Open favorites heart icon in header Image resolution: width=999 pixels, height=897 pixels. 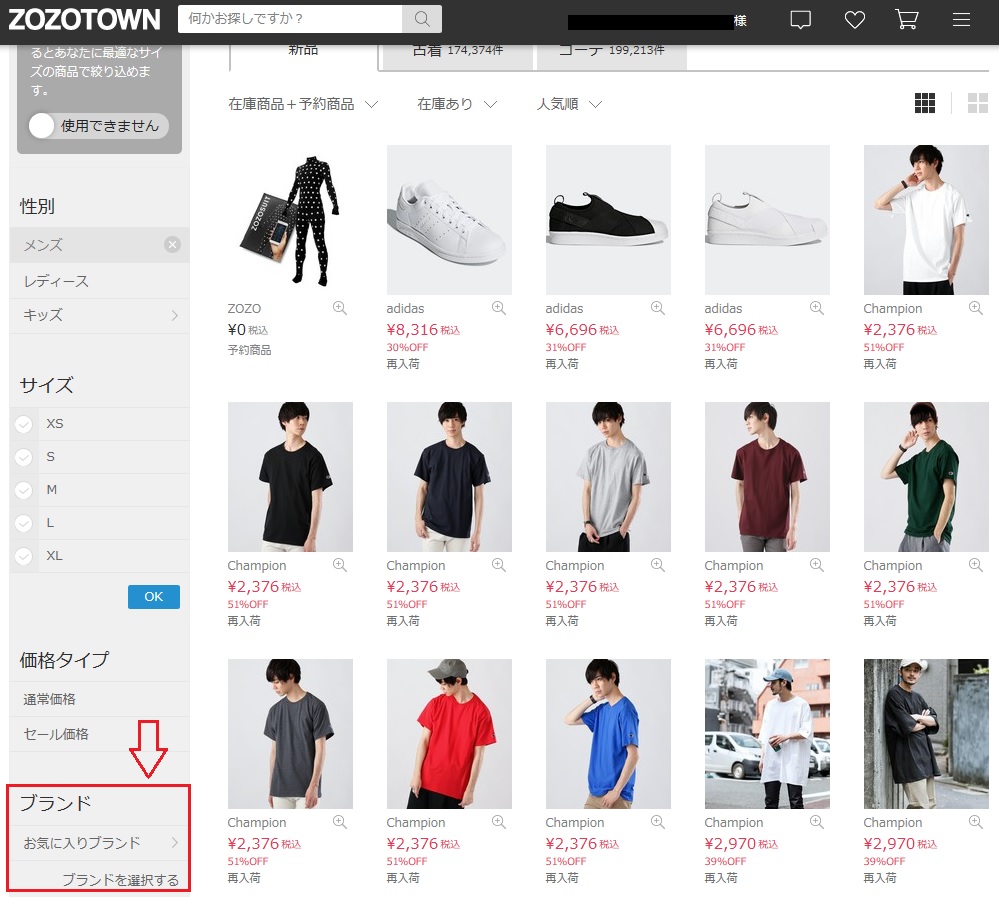coord(854,20)
